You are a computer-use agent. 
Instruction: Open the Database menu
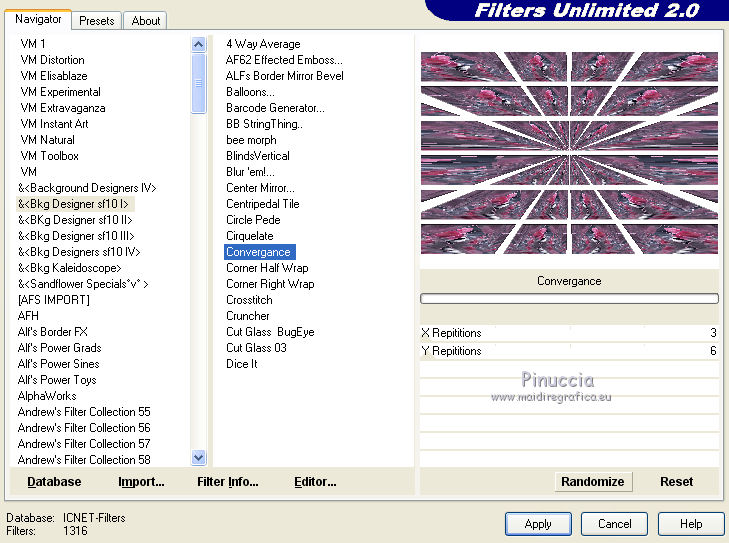point(54,482)
